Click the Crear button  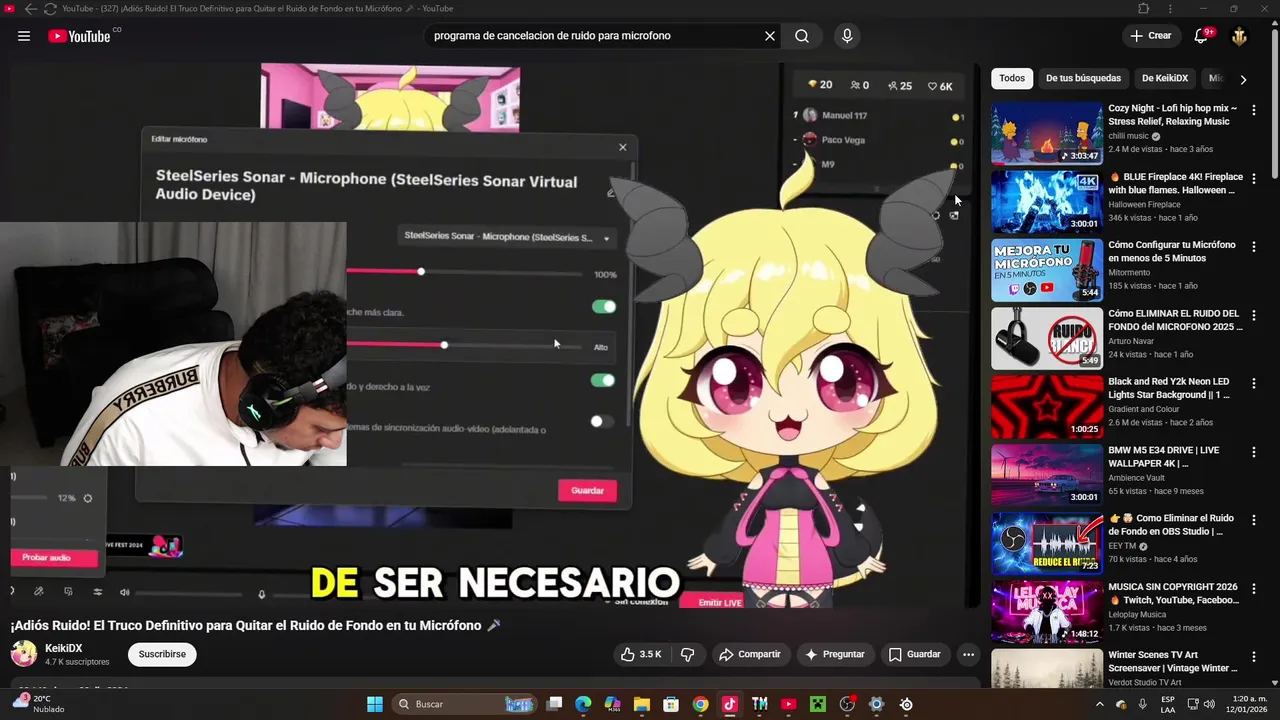point(1150,36)
